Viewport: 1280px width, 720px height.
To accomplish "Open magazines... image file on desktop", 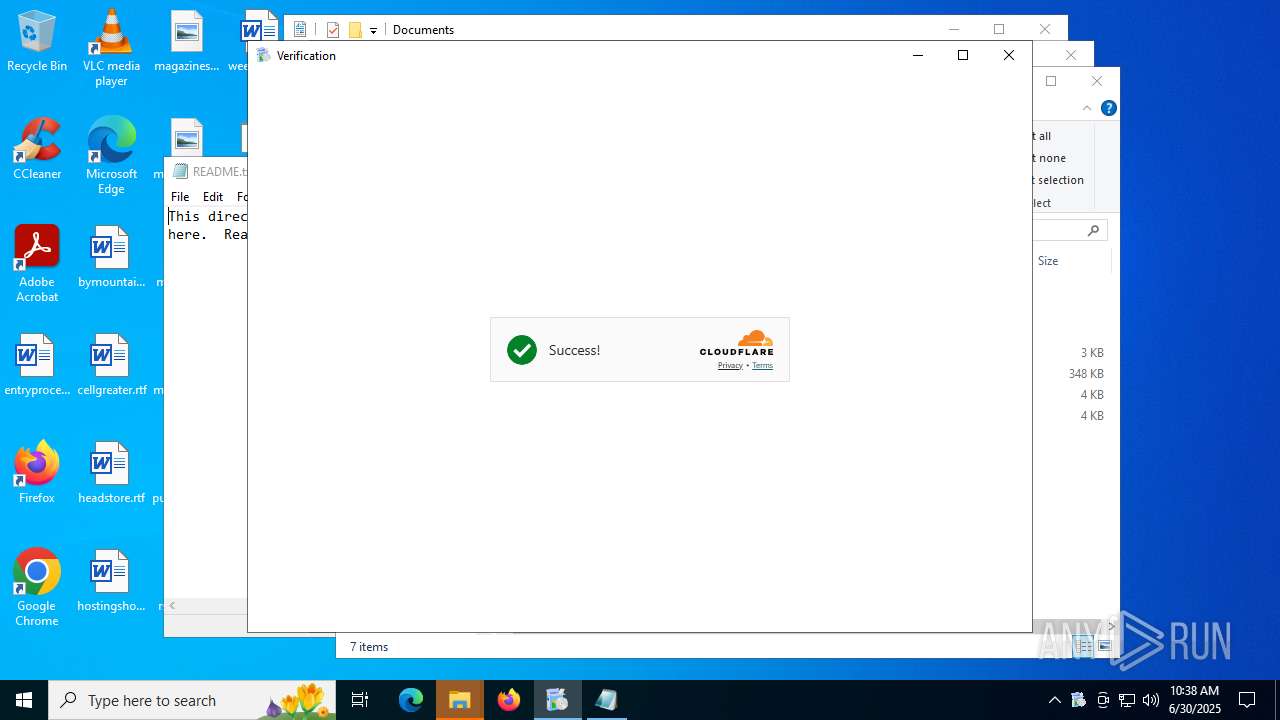I will pos(186,42).
